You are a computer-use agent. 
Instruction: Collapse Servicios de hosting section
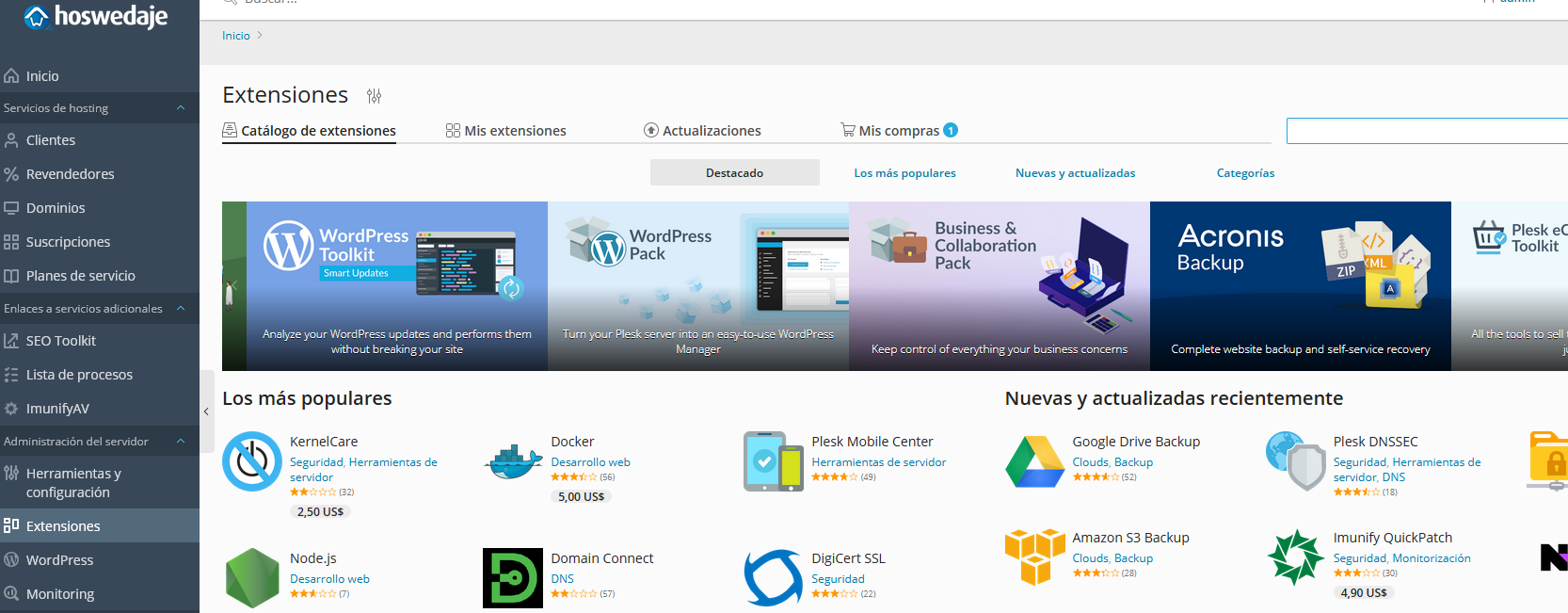pyautogui.click(x=181, y=108)
